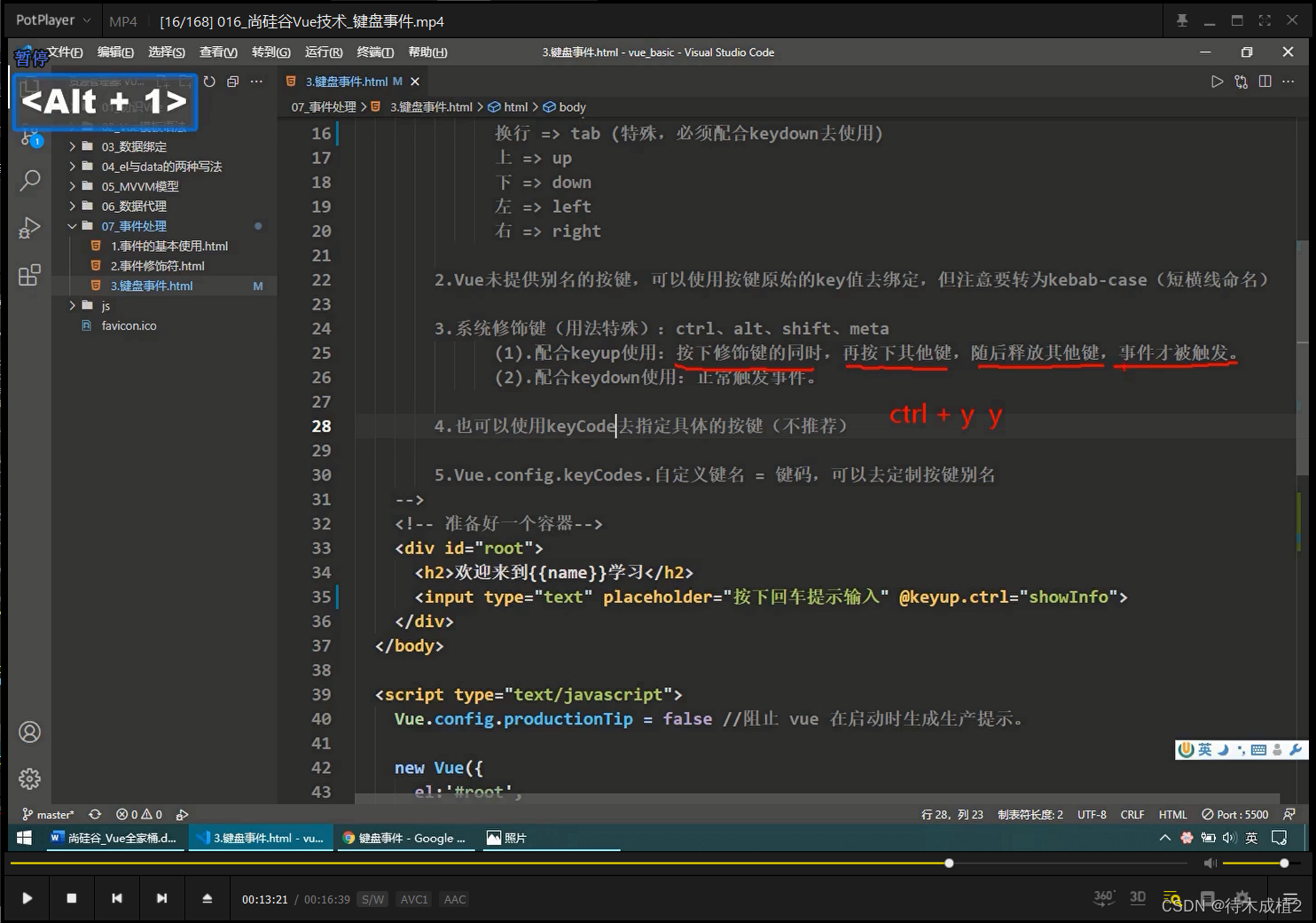Open 2.事件修饰符.html in Explorer
This screenshot has width=1316, height=923.
(x=157, y=266)
